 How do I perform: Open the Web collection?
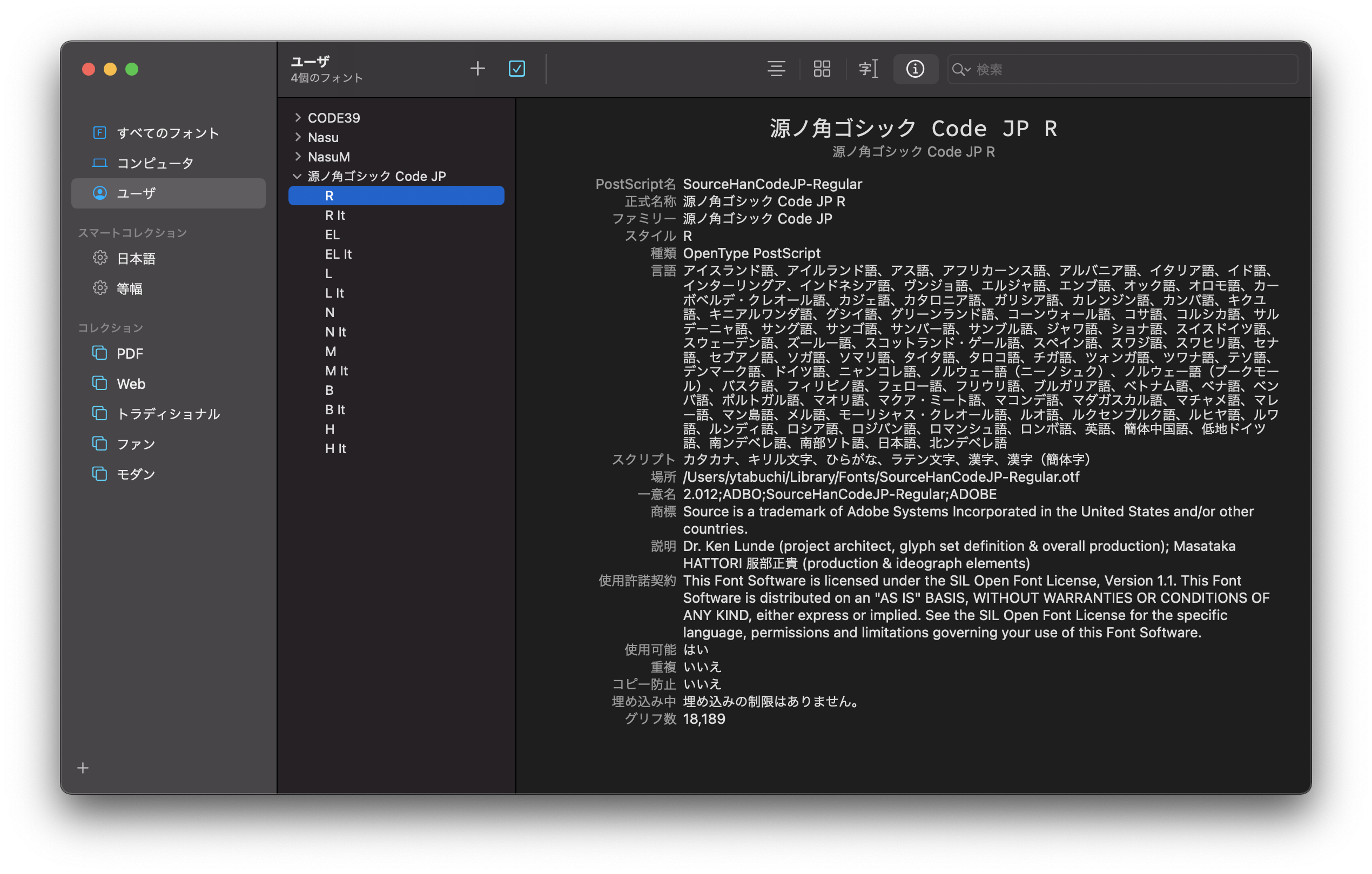[x=169, y=384]
